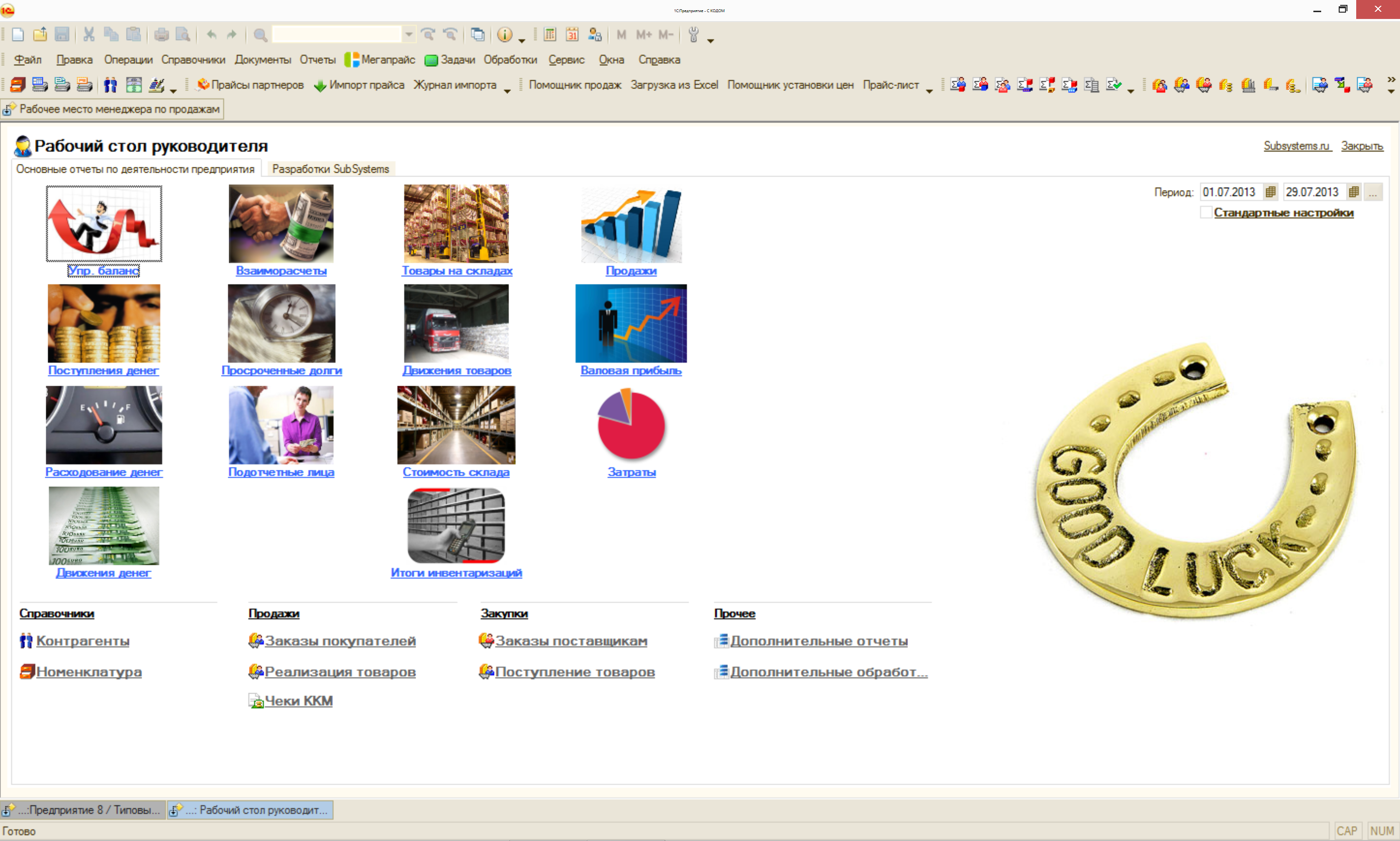This screenshot has width=1400, height=841.
Task: Open the Операции menu
Action: pyautogui.click(x=128, y=59)
